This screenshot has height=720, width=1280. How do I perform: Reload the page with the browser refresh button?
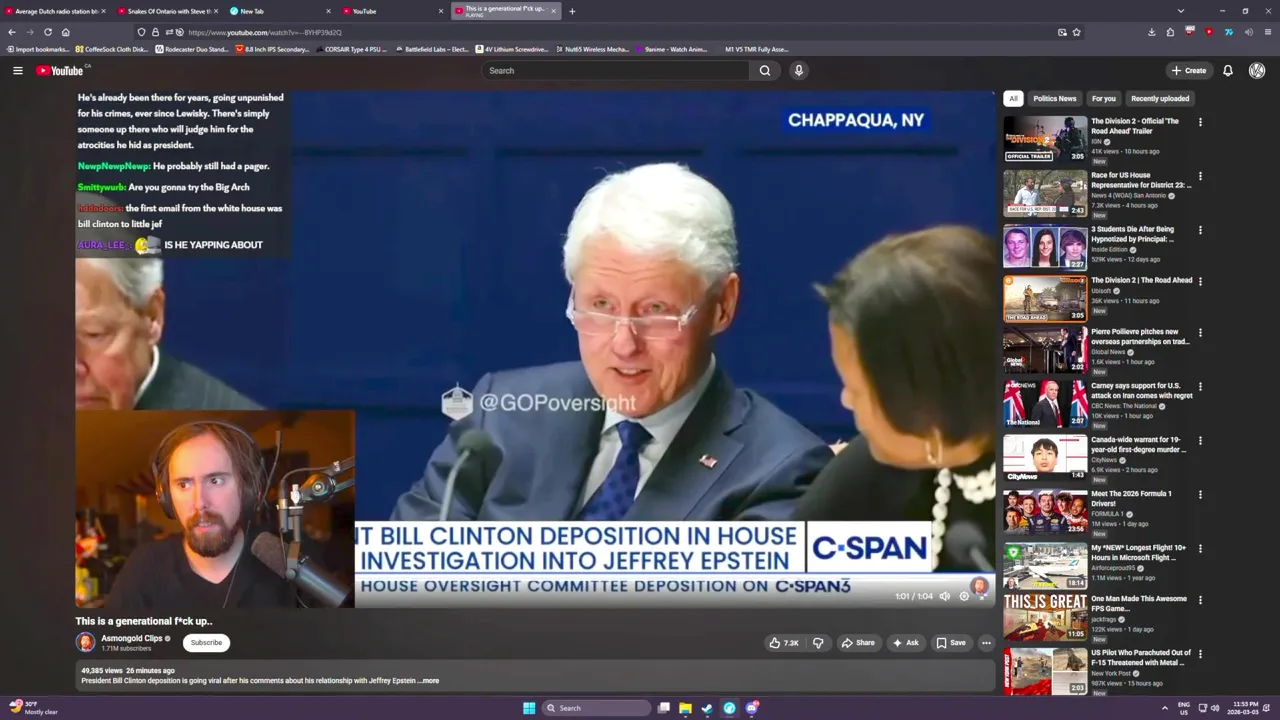click(x=47, y=32)
